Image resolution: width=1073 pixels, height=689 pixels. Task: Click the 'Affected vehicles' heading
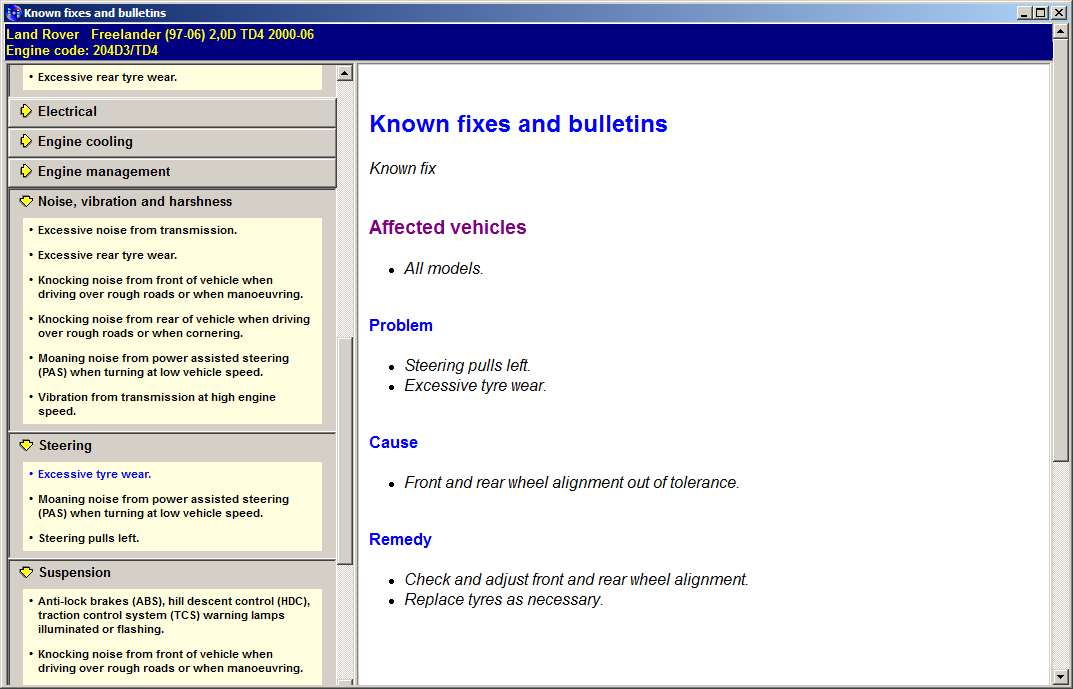[x=448, y=227]
